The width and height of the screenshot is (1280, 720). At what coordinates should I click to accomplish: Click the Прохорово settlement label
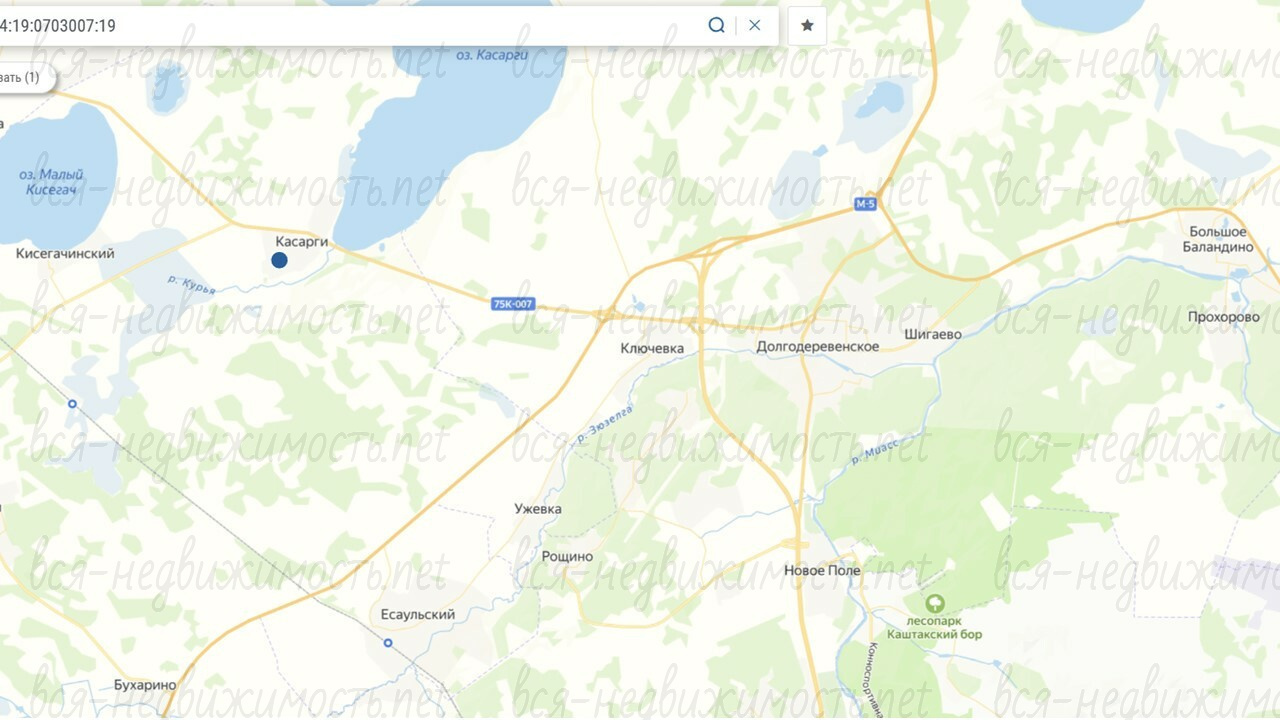[1224, 318]
